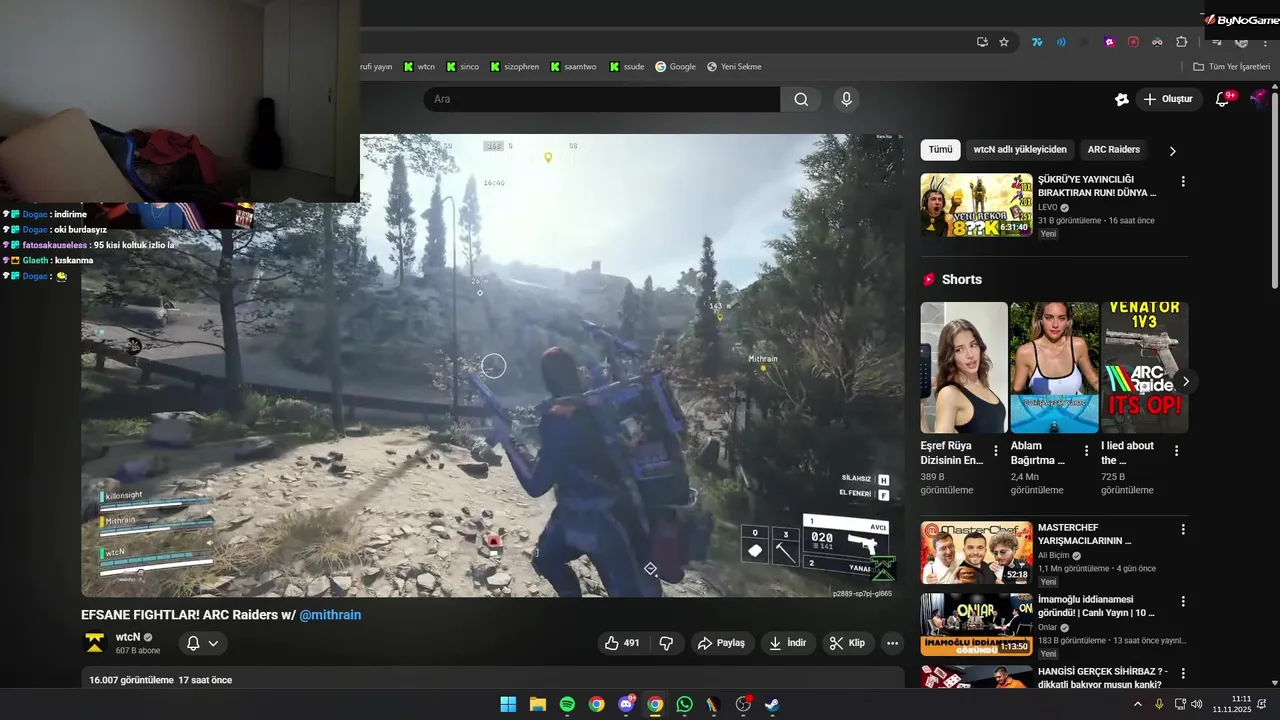
Task: Click the Oluştur create button
Action: [x=1169, y=99]
